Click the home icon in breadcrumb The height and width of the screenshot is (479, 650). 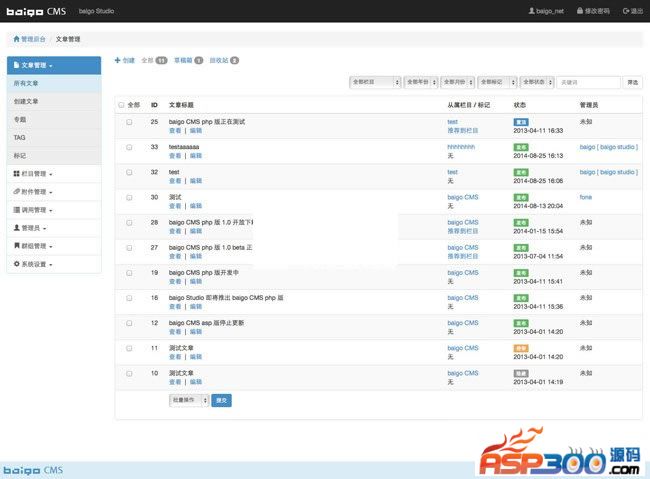(x=17, y=39)
